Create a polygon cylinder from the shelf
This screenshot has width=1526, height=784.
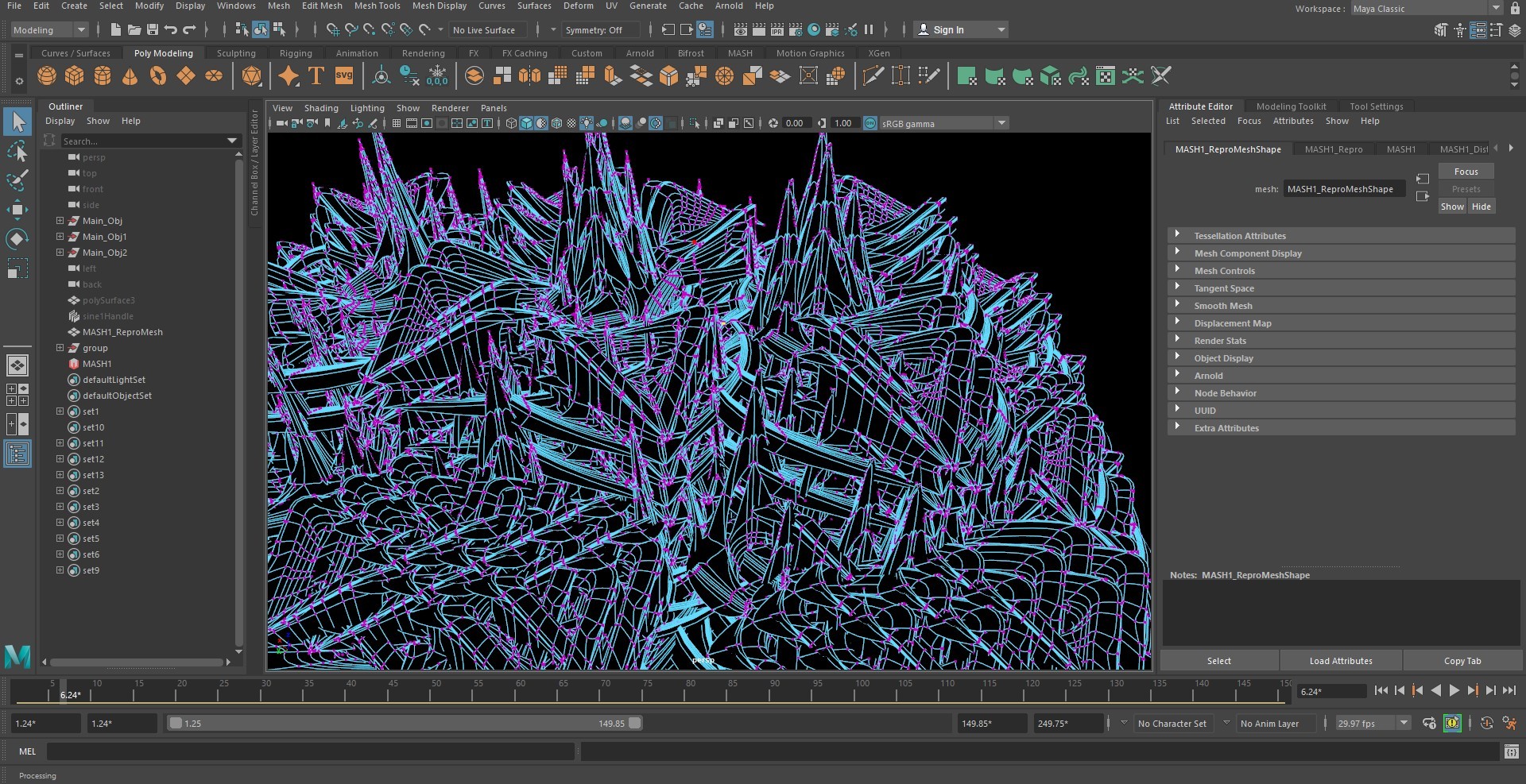(x=103, y=76)
